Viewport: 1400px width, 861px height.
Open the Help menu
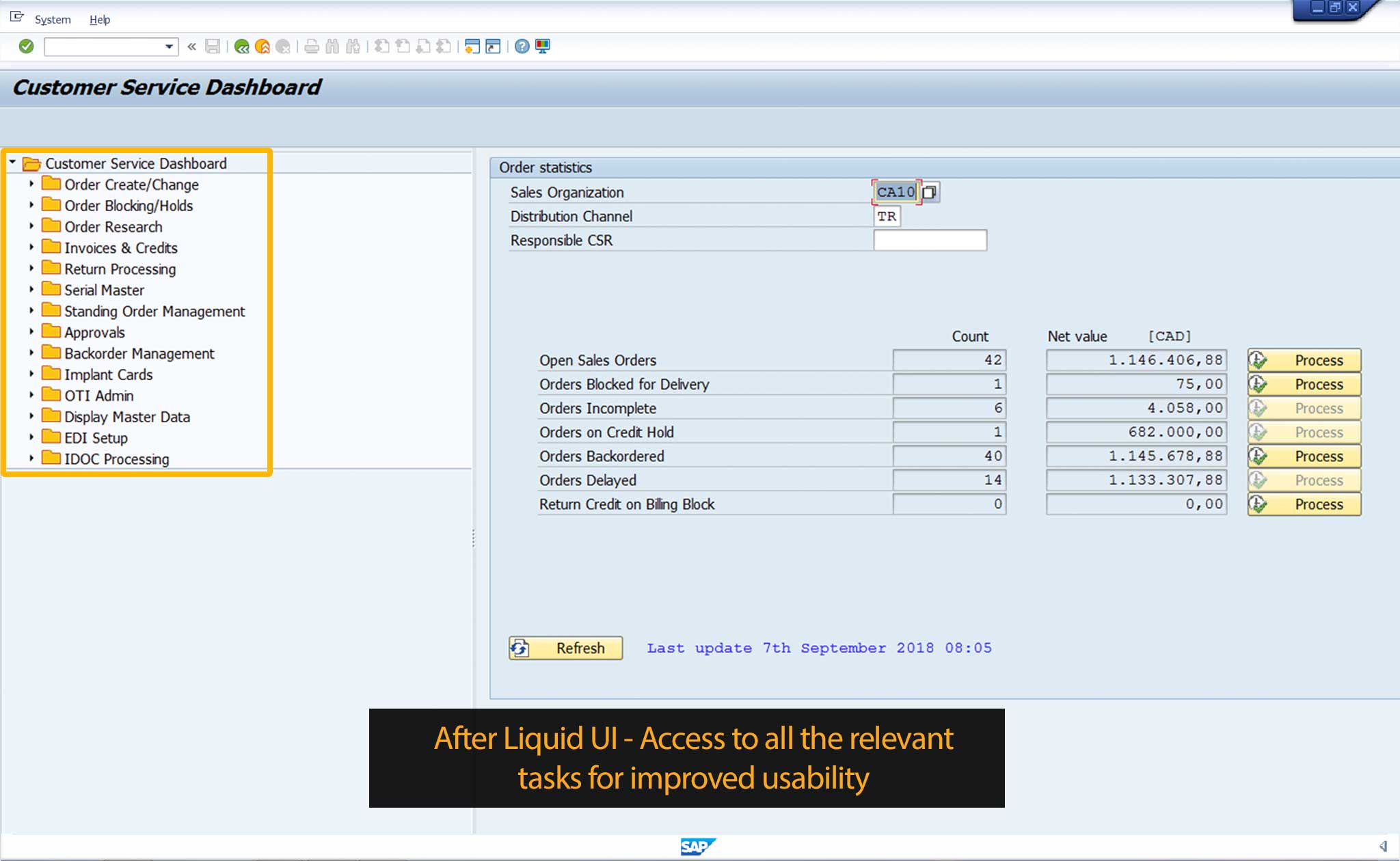[x=100, y=20]
